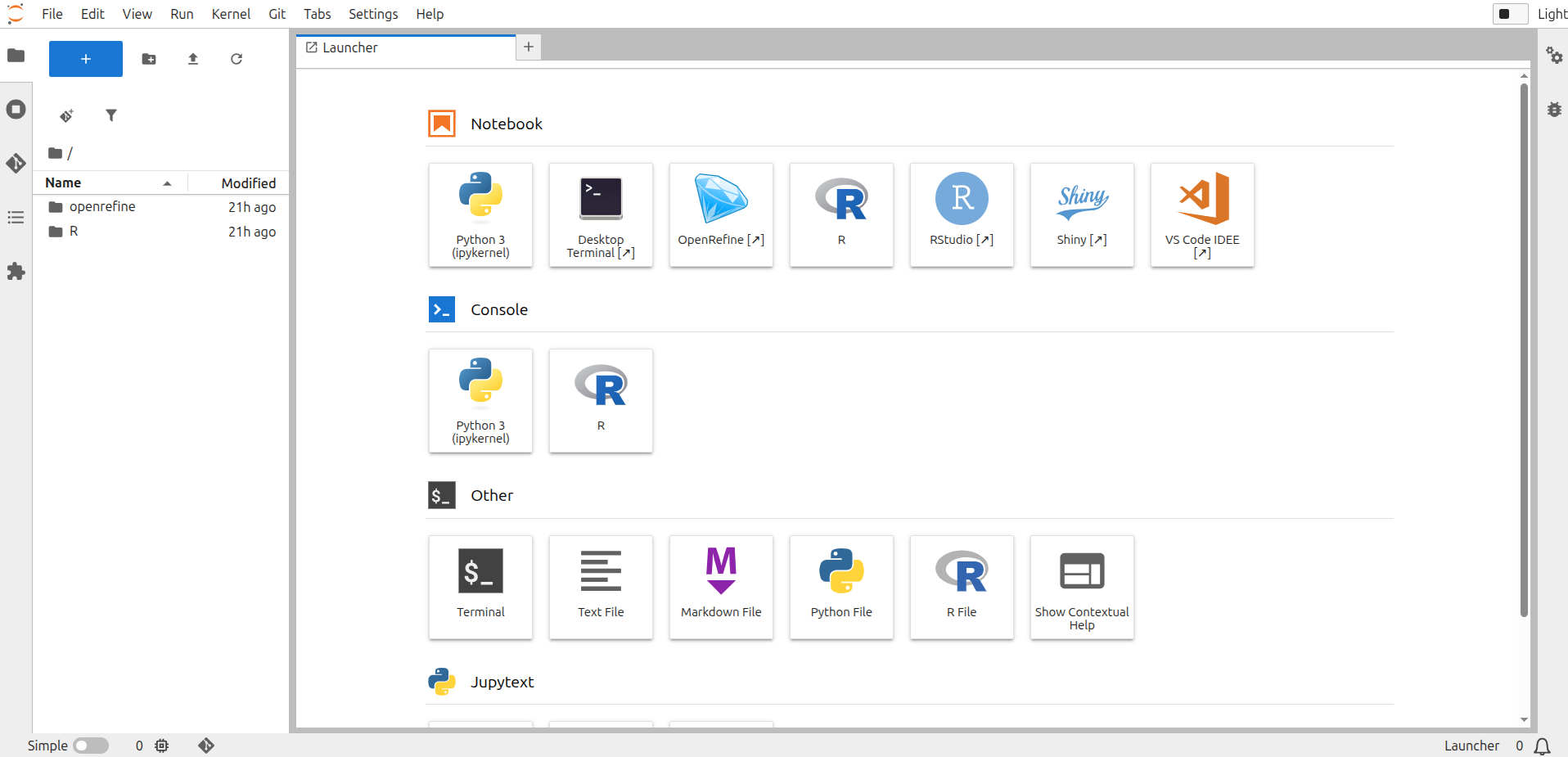Screen dimensions: 1568x757
Task: Click the Git clone icon in file browser
Action: pyautogui.click(x=67, y=115)
